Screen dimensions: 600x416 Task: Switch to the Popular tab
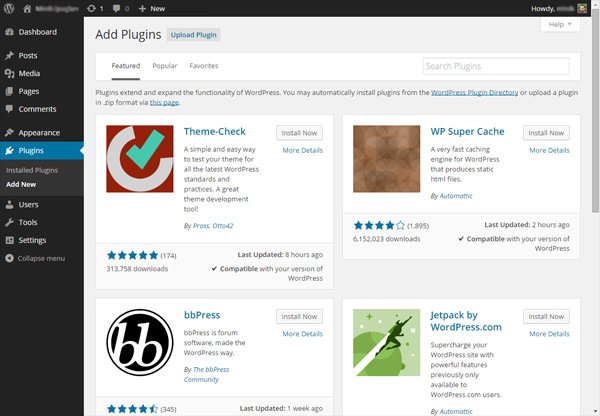165,66
